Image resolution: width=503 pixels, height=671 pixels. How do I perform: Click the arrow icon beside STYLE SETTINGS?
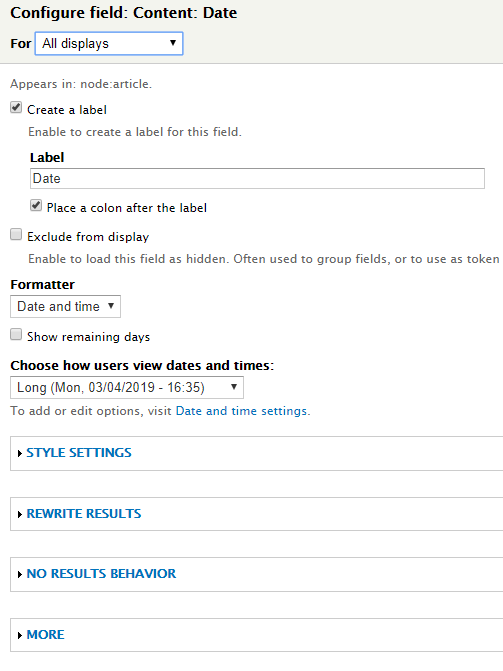click(x=20, y=454)
